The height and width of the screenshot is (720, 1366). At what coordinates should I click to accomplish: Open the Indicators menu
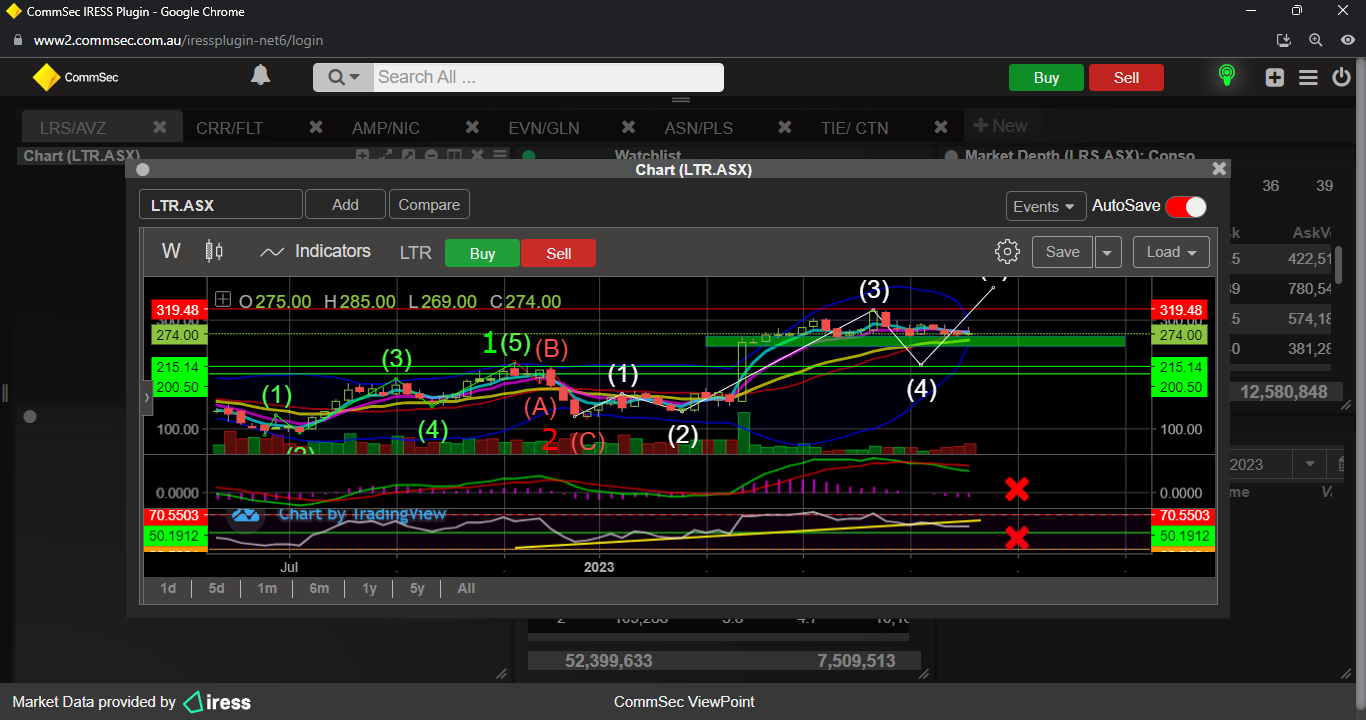315,252
